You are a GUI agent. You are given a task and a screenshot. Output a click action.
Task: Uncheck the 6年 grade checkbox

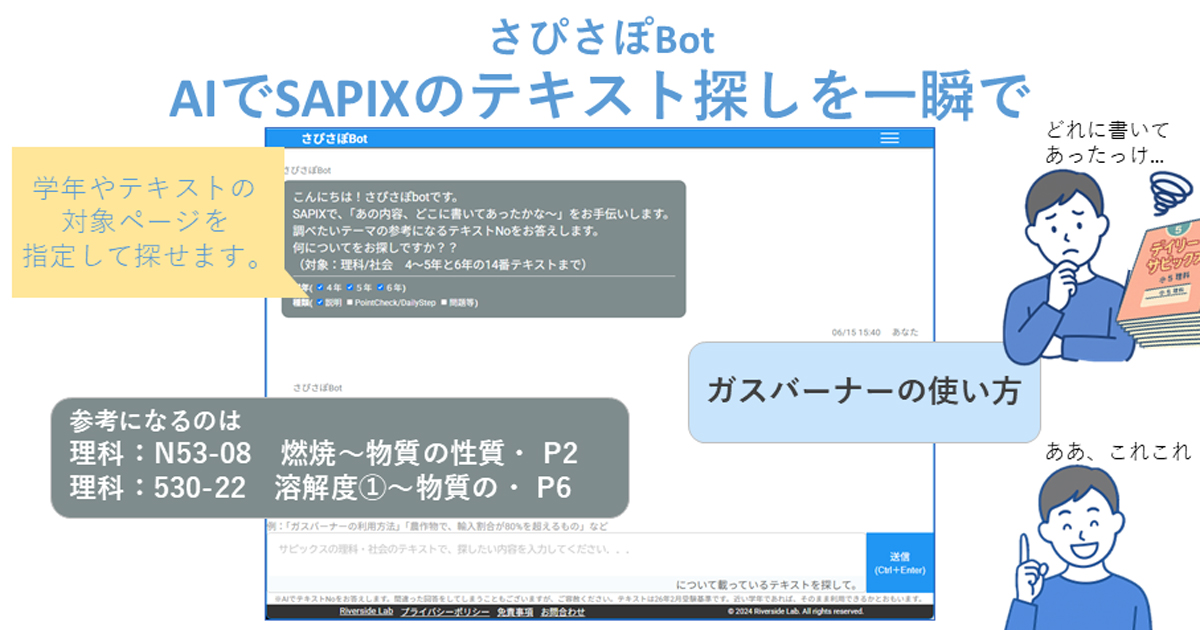pyautogui.click(x=379, y=287)
